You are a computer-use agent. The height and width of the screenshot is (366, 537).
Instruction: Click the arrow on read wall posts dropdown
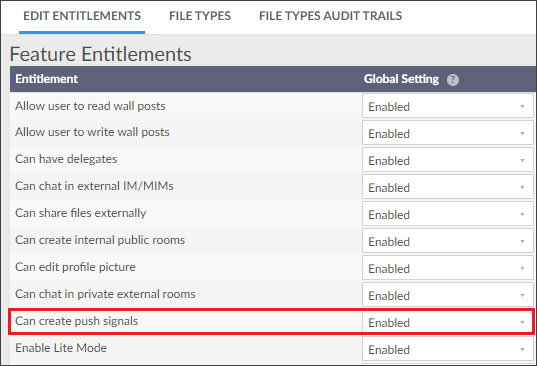(x=522, y=106)
